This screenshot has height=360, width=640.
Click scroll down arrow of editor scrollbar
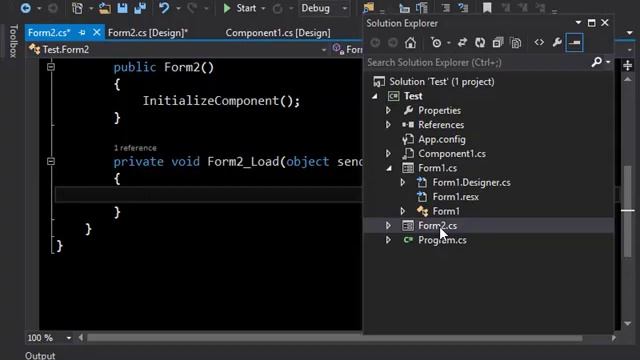pyautogui.click(x=628, y=323)
